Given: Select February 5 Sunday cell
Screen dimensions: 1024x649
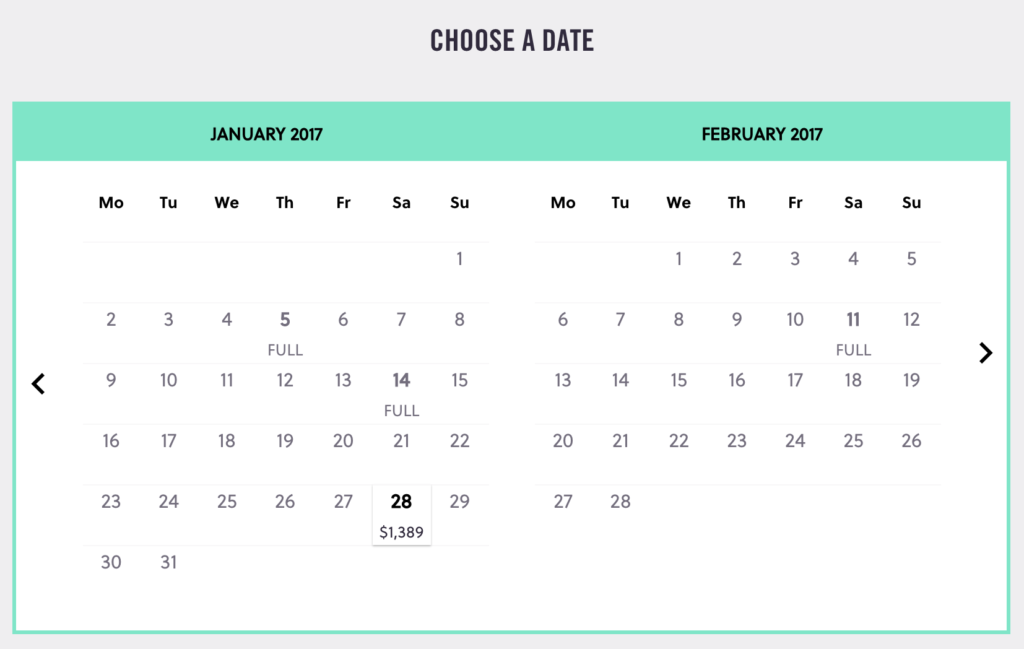Looking at the screenshot, I should (911, 272).
